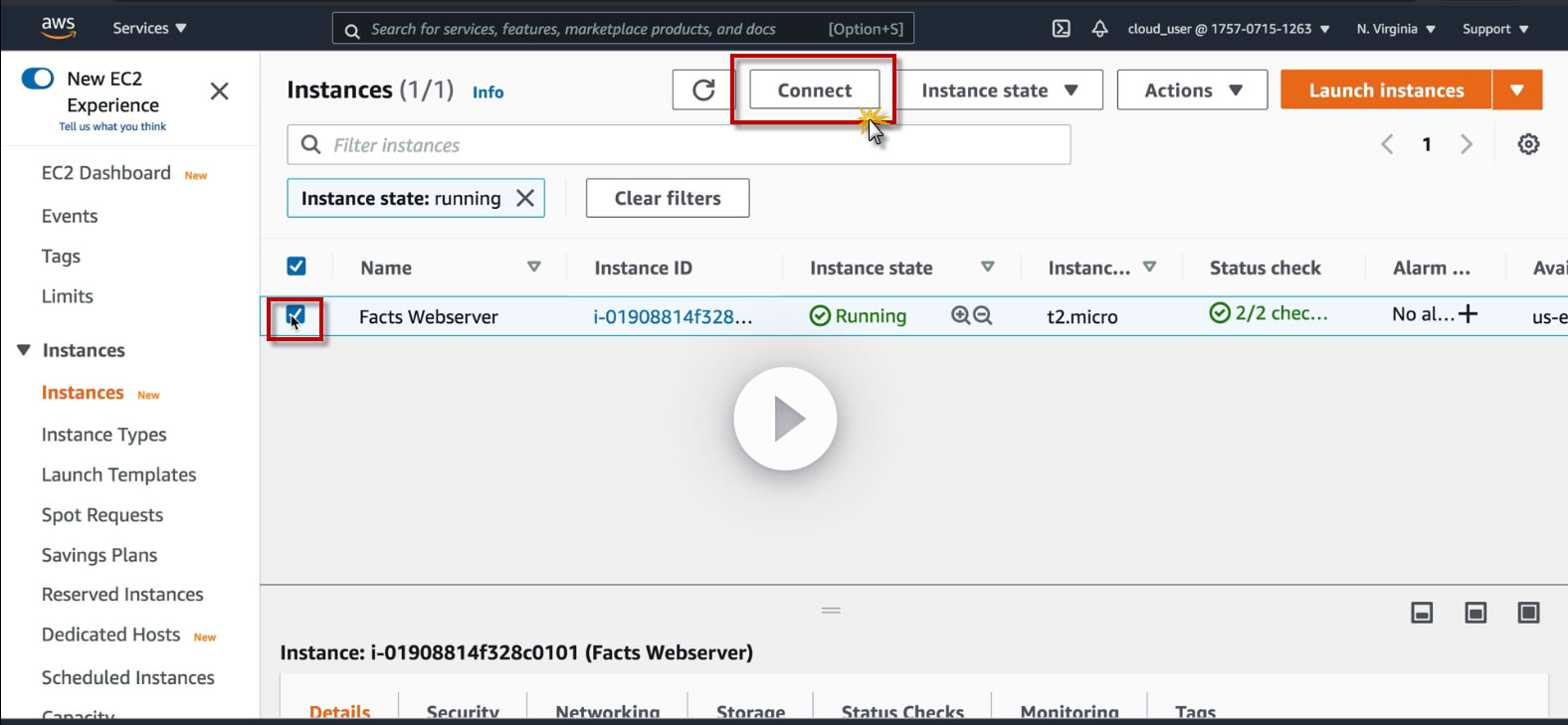The image size is (1568, 725).
Task: Expand the Actions dropdown menu
Action: [1192, 91]
